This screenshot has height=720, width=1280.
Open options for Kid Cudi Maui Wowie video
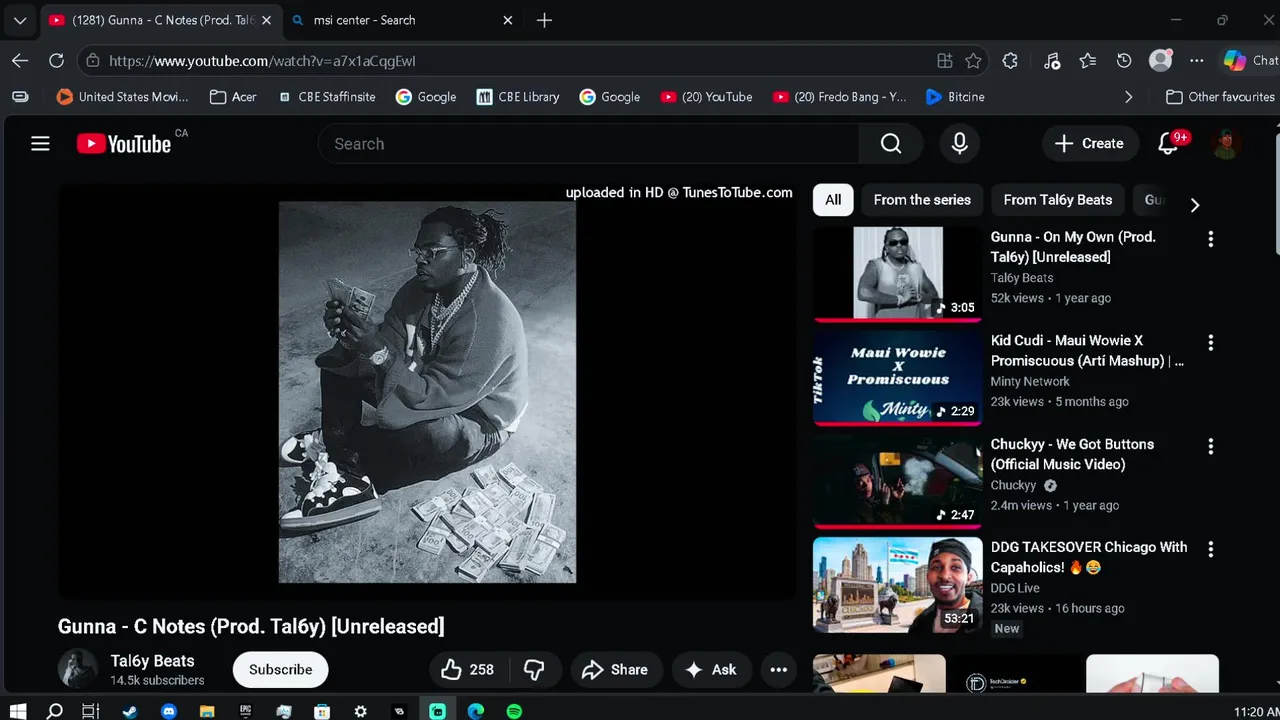(x=1210, y=343)
